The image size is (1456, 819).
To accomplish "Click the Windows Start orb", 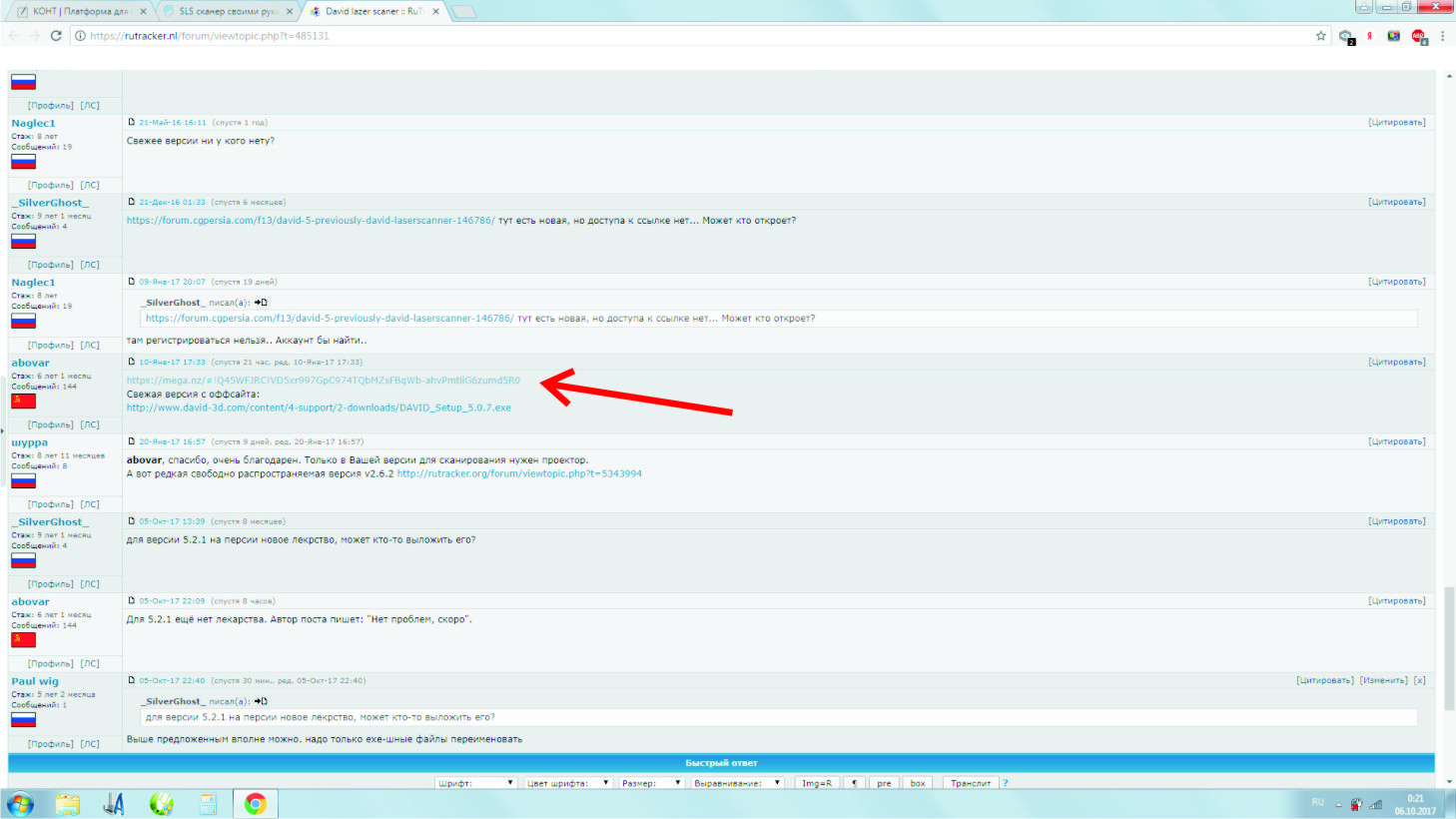I will [20, 804].
